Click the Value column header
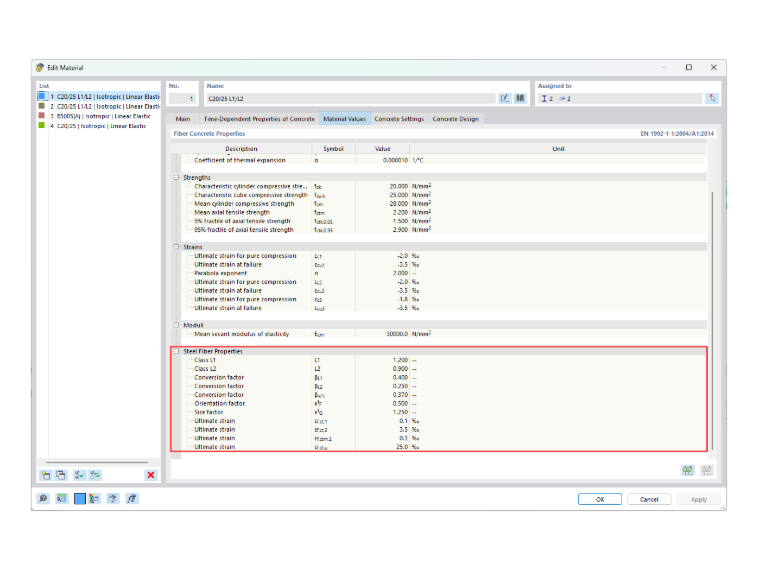Viewport: 760px width, 570px height. tap(382, 149)
